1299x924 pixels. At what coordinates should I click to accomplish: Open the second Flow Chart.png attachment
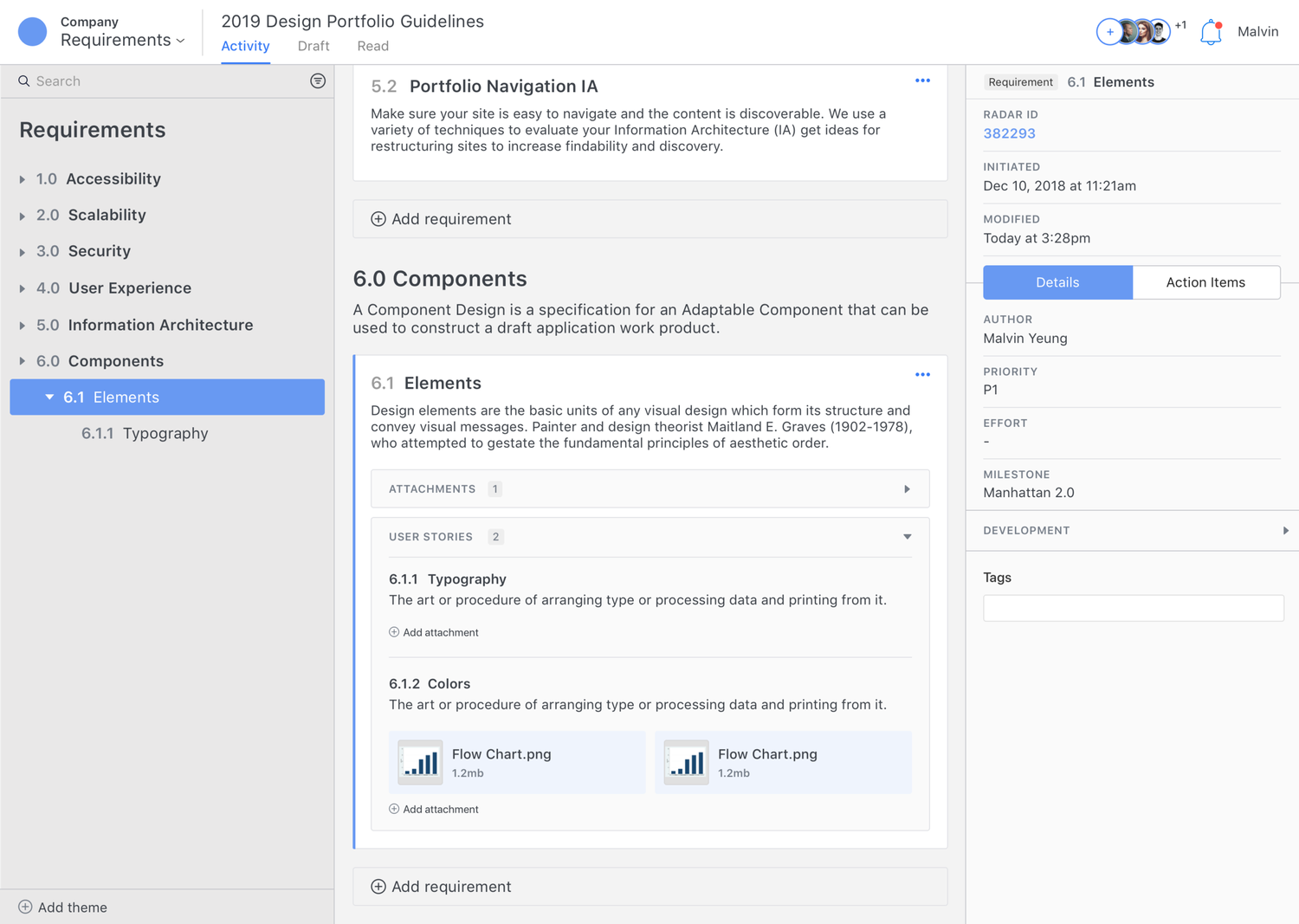pyautogui.click(x=783, y=762)
